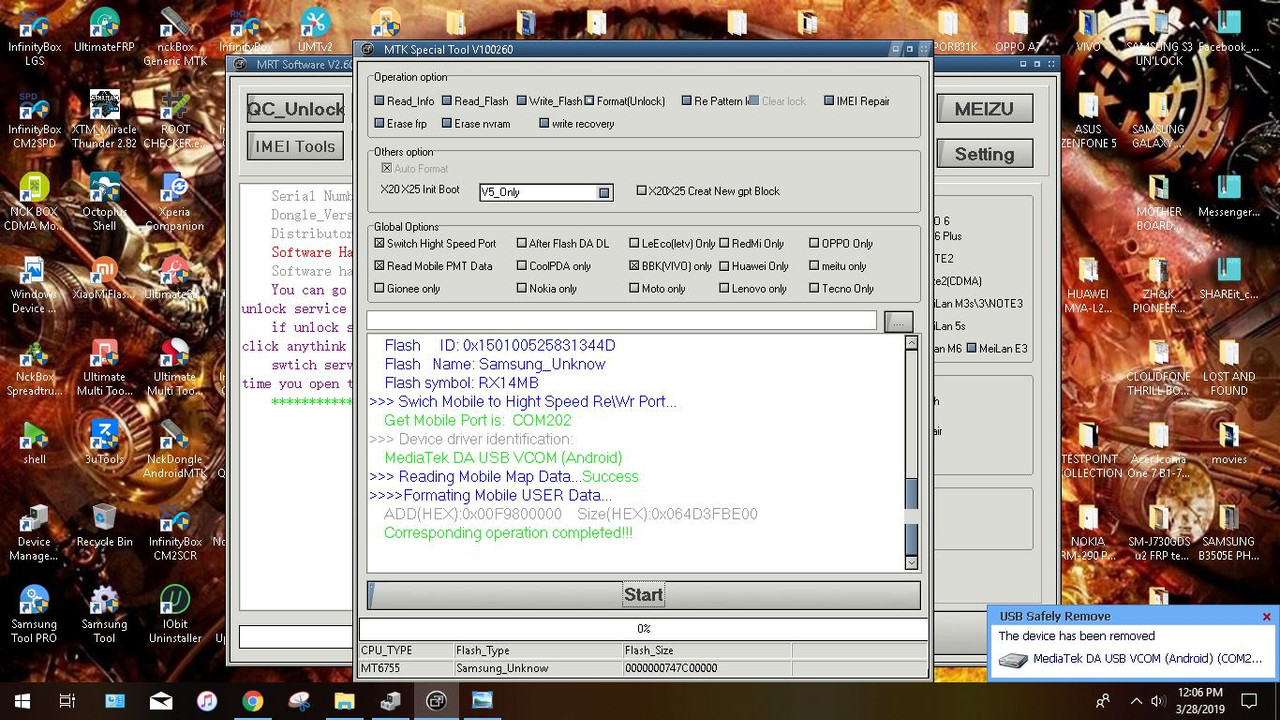
Task: Open Google Chrome from taskbar
Action: pyautogui.click(x=252, y=701)
